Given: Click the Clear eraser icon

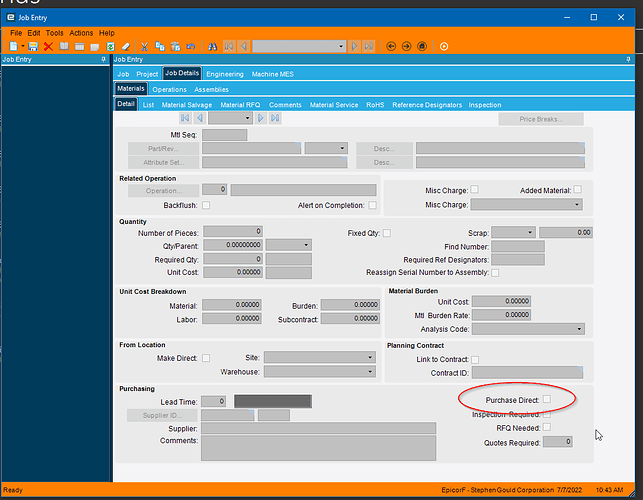Looking at the screenshot, I should [x=126, y=46].
